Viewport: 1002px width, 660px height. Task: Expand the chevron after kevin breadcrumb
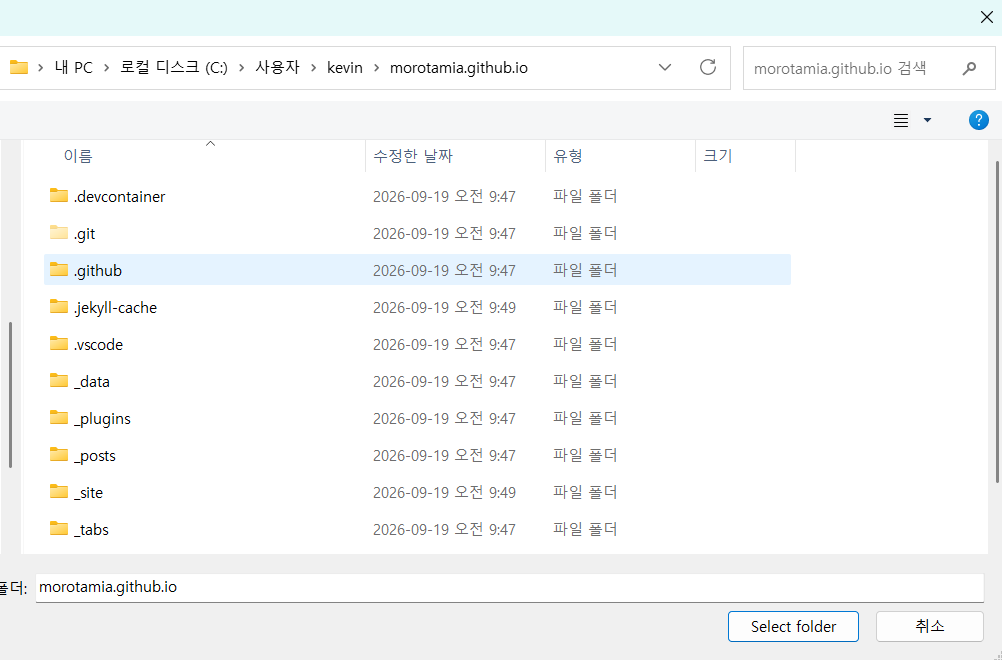(376, 68)
